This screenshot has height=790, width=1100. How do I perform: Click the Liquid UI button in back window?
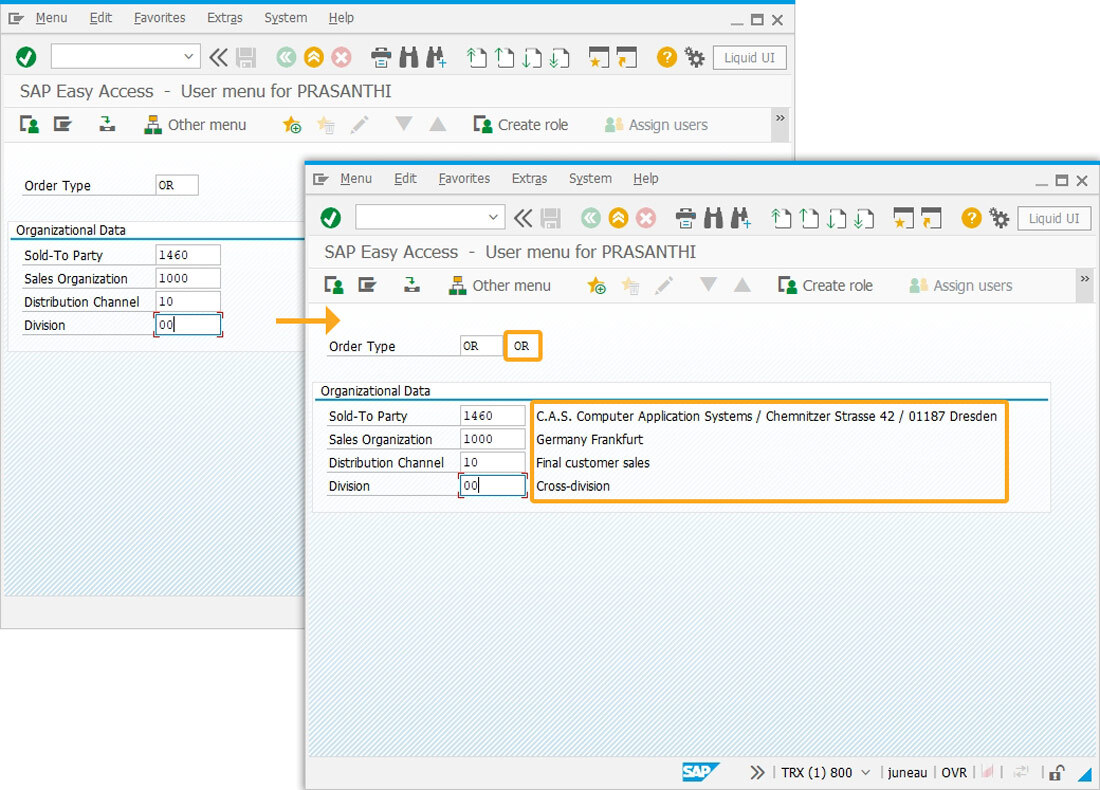tap(749, 58)
